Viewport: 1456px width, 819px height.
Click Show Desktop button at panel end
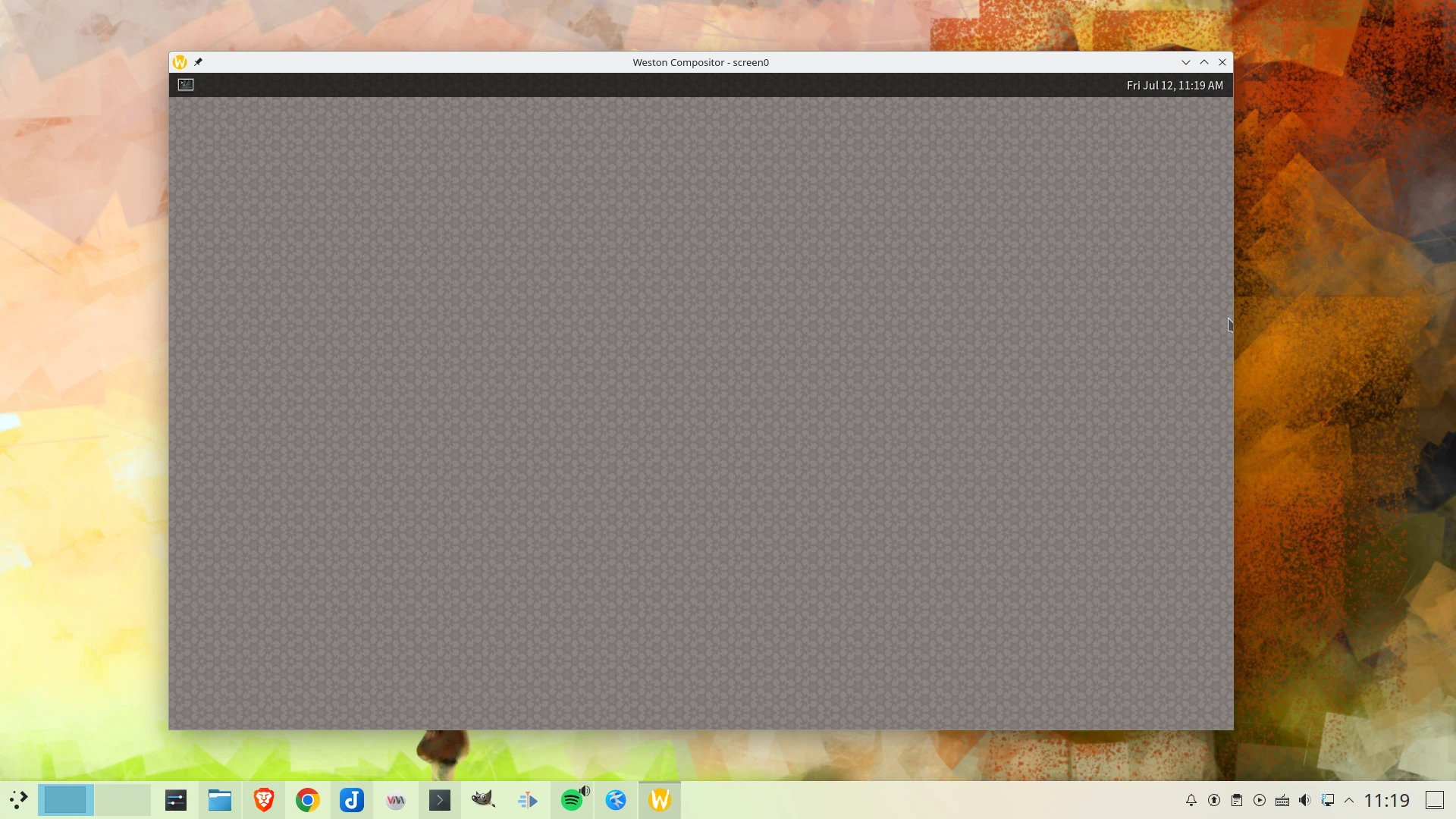1434,800
